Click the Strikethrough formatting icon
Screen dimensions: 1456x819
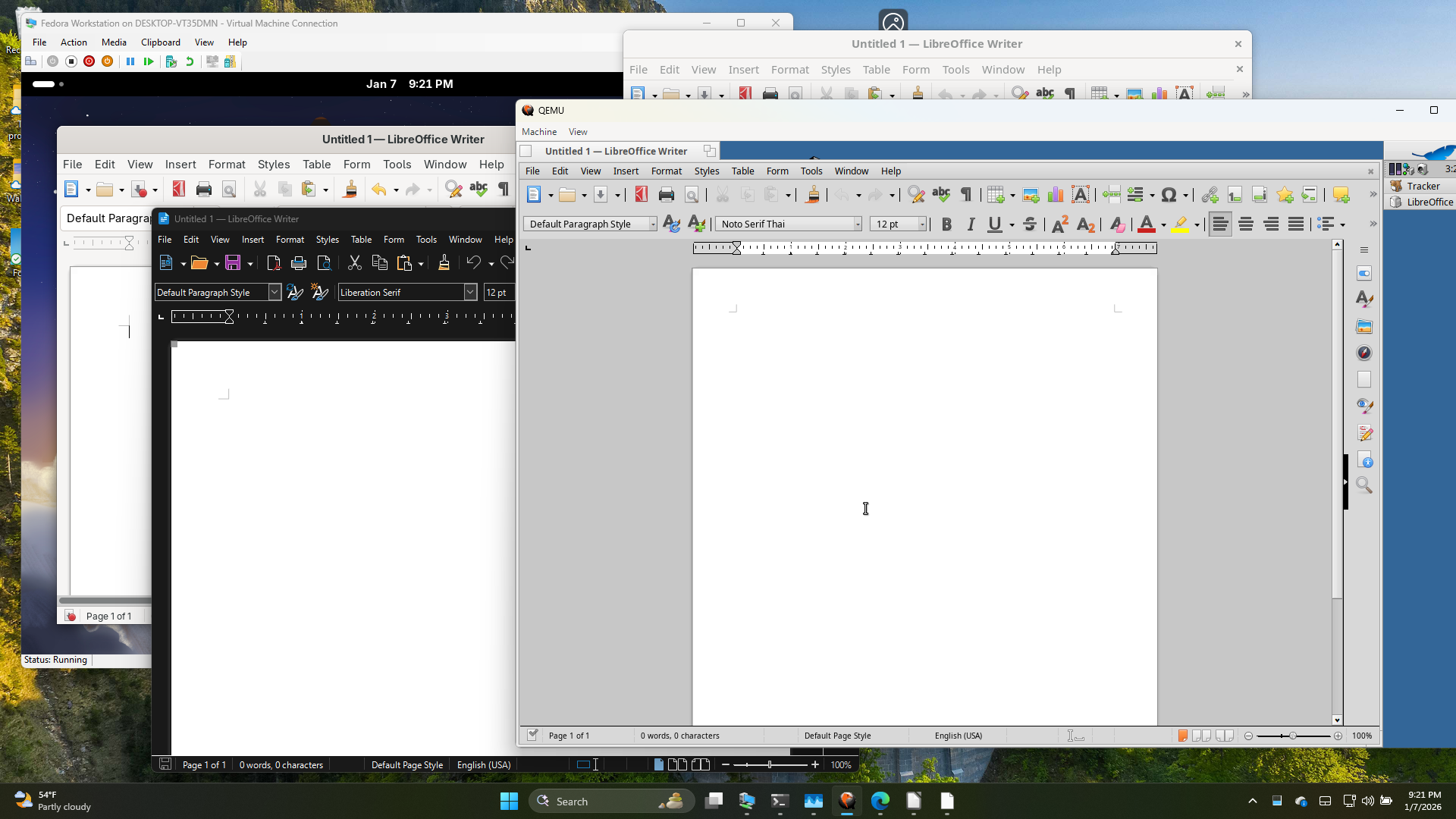coord(1029,224)
